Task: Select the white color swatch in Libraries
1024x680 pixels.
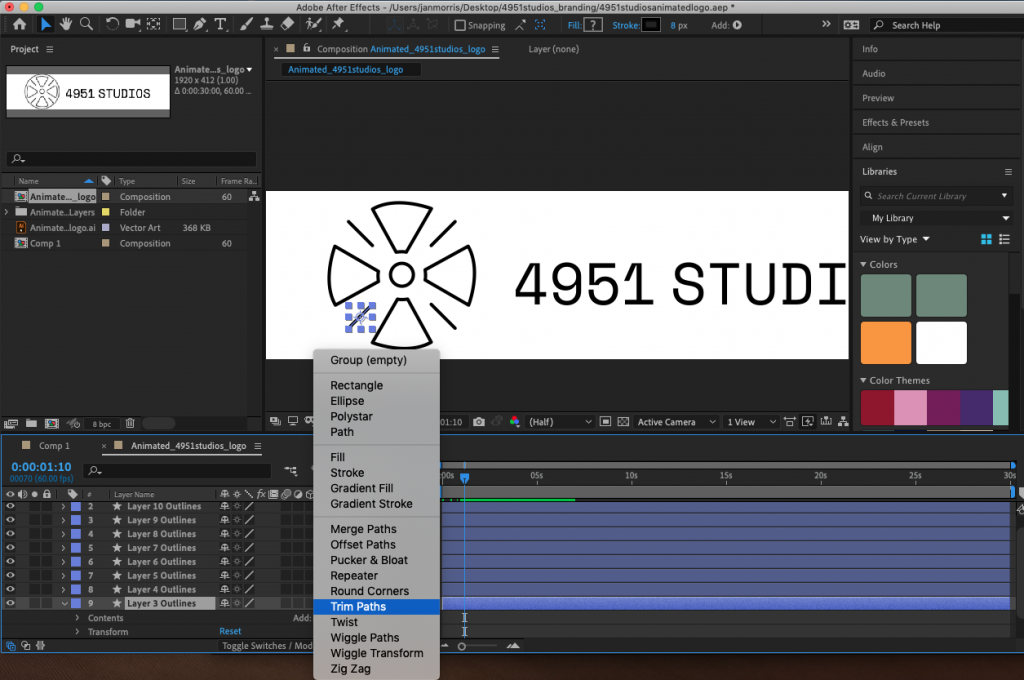Action: click(x=941, y=343)
